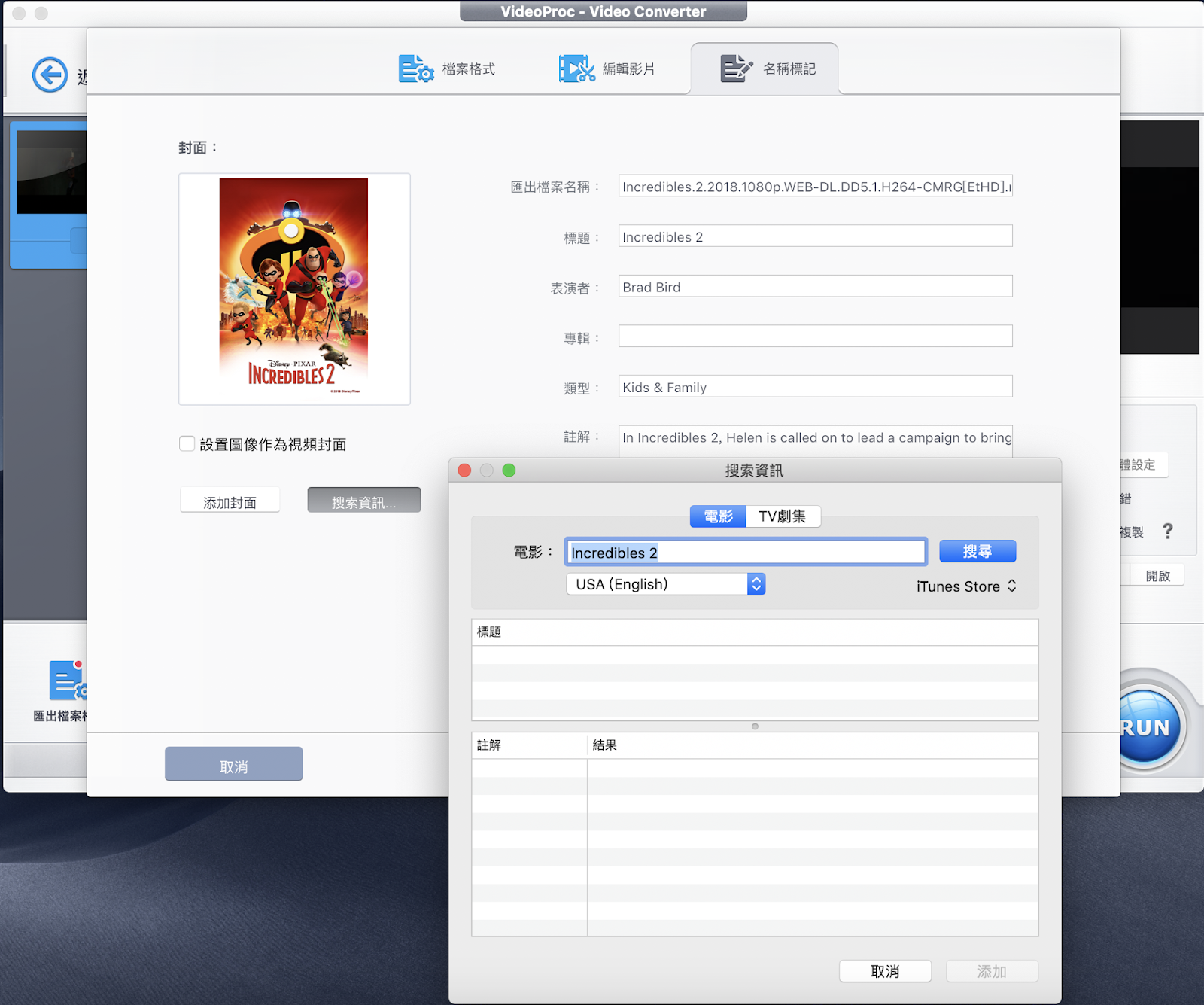Click the 註解 column header
Image resolution: width=1204 pixels, height=1005 pixels.
529,745
